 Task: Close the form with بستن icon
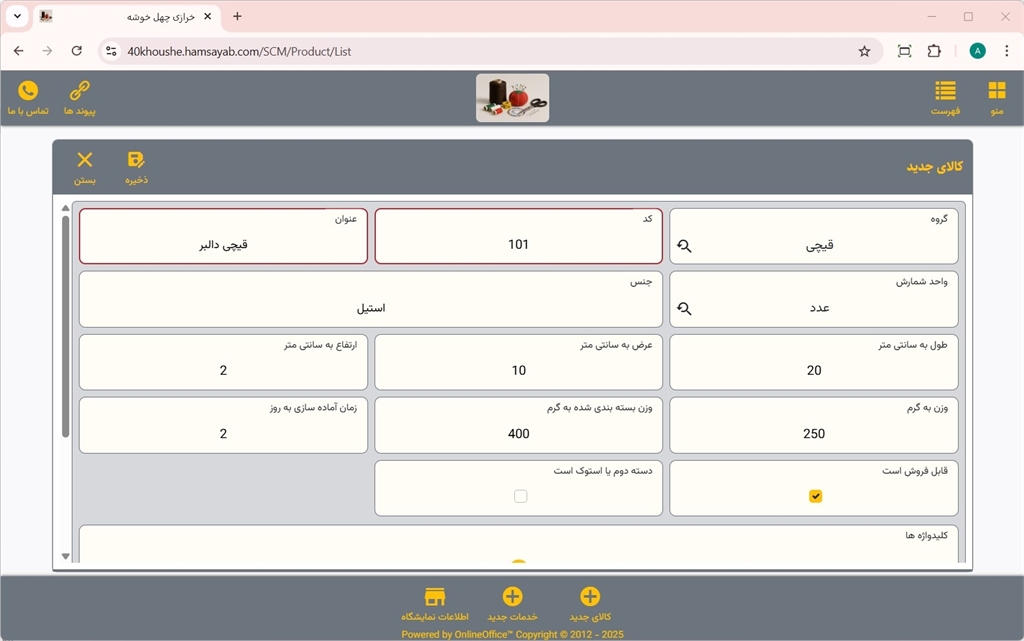[85, 161]
